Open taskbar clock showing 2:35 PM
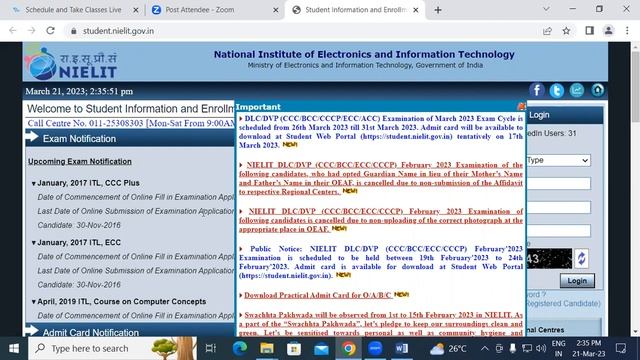Screen dimensions: 640x360 [x=589, y=348]
